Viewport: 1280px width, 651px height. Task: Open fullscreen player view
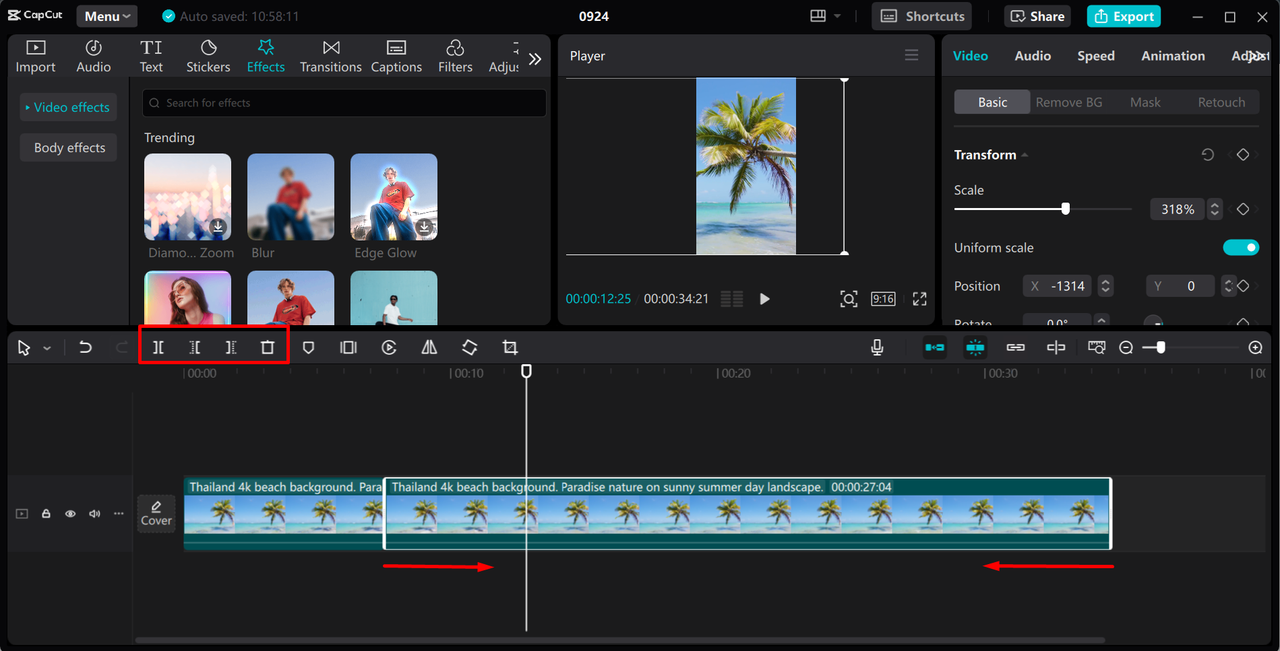919,299
